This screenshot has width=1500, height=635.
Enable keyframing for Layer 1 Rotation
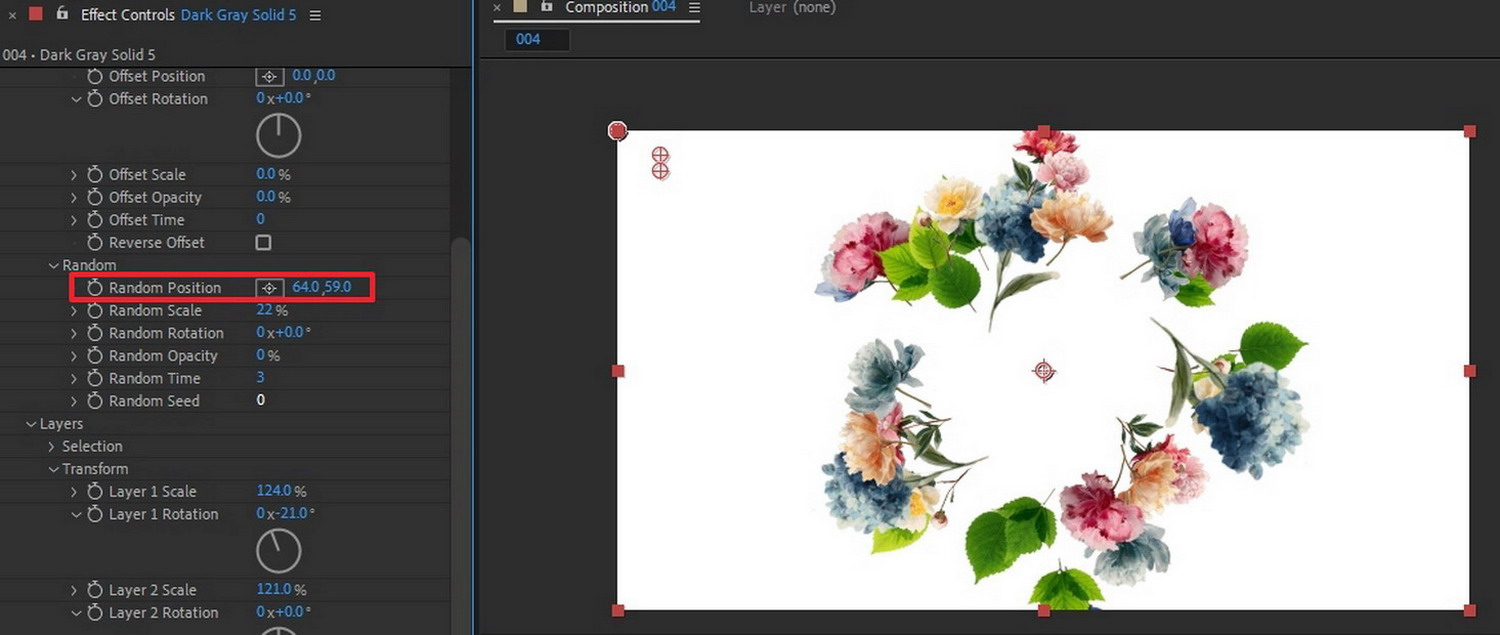[95, 514]
